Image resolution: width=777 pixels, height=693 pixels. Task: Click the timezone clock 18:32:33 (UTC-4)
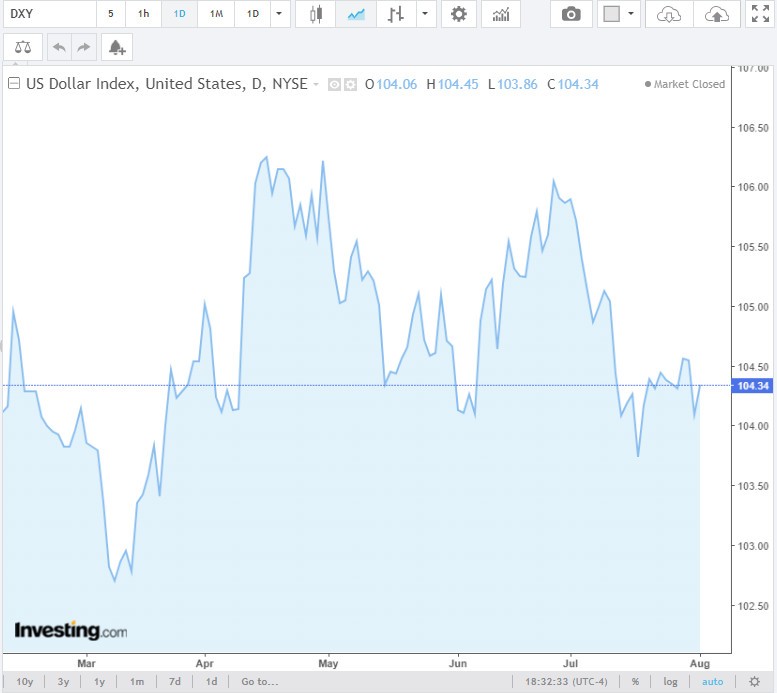pyautogui.click(x=568, y=682)
